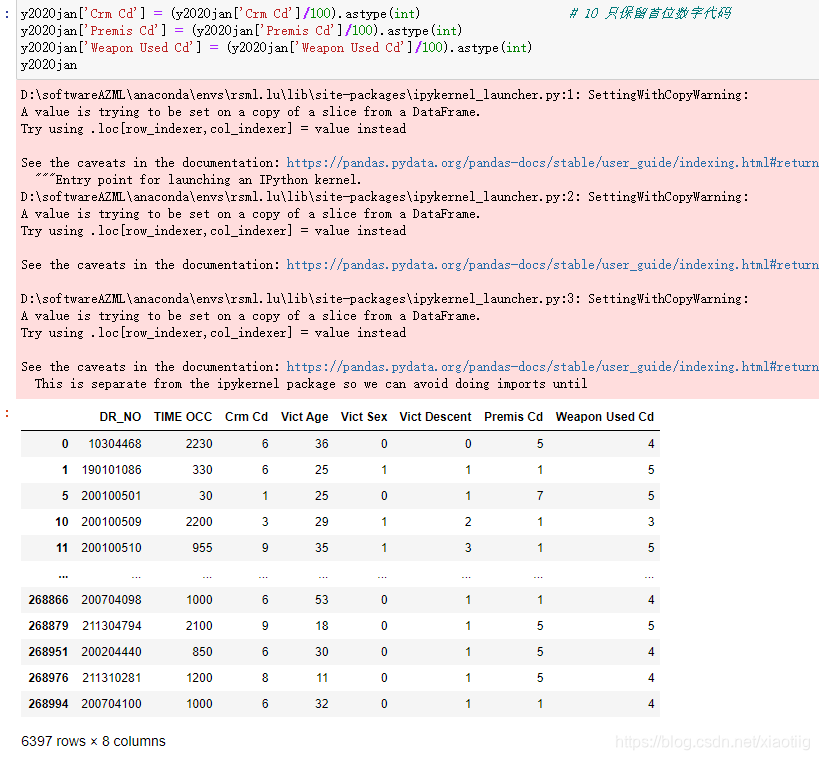Click row index 268879

click(x=49, y=626)
